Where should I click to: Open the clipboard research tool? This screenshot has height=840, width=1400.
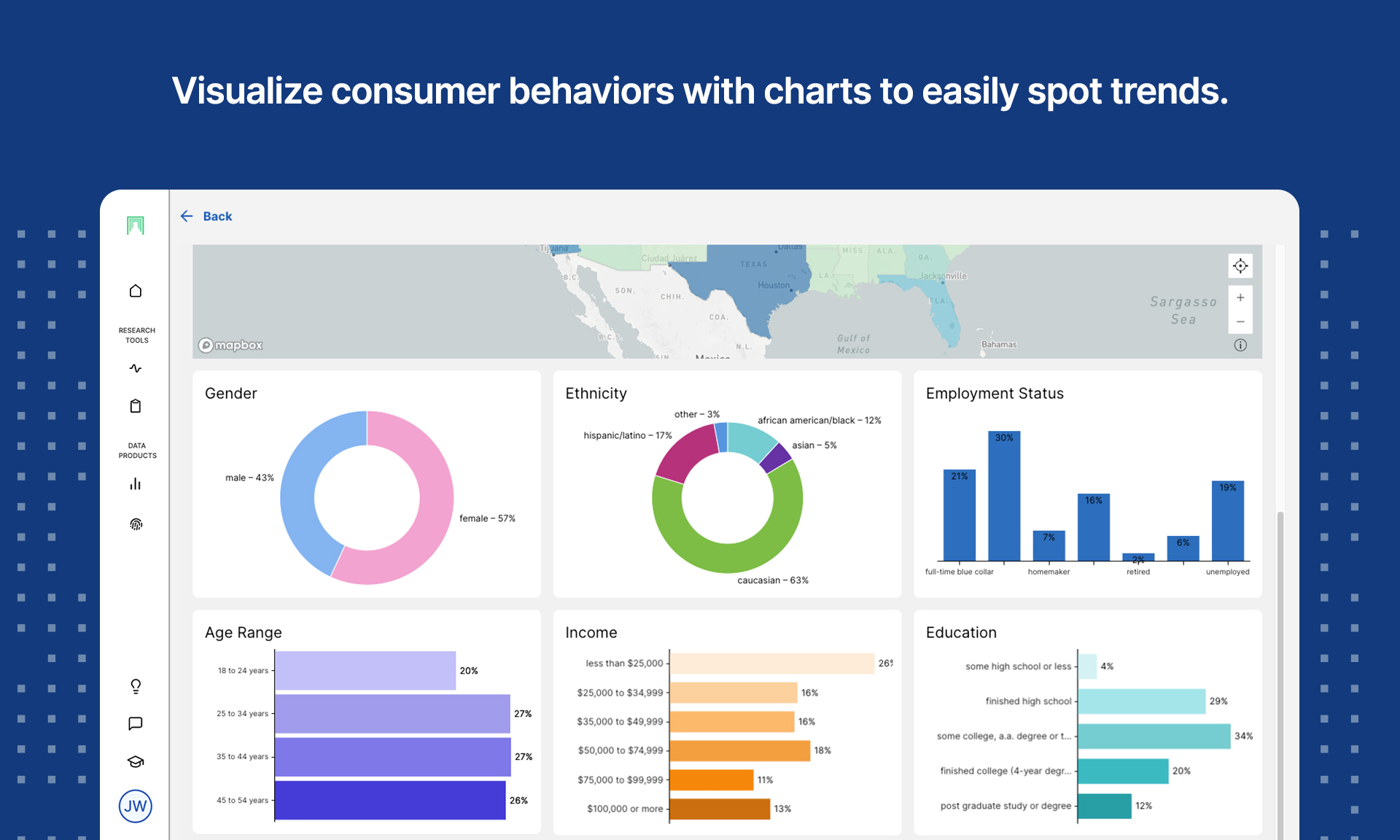pos(136,406)
